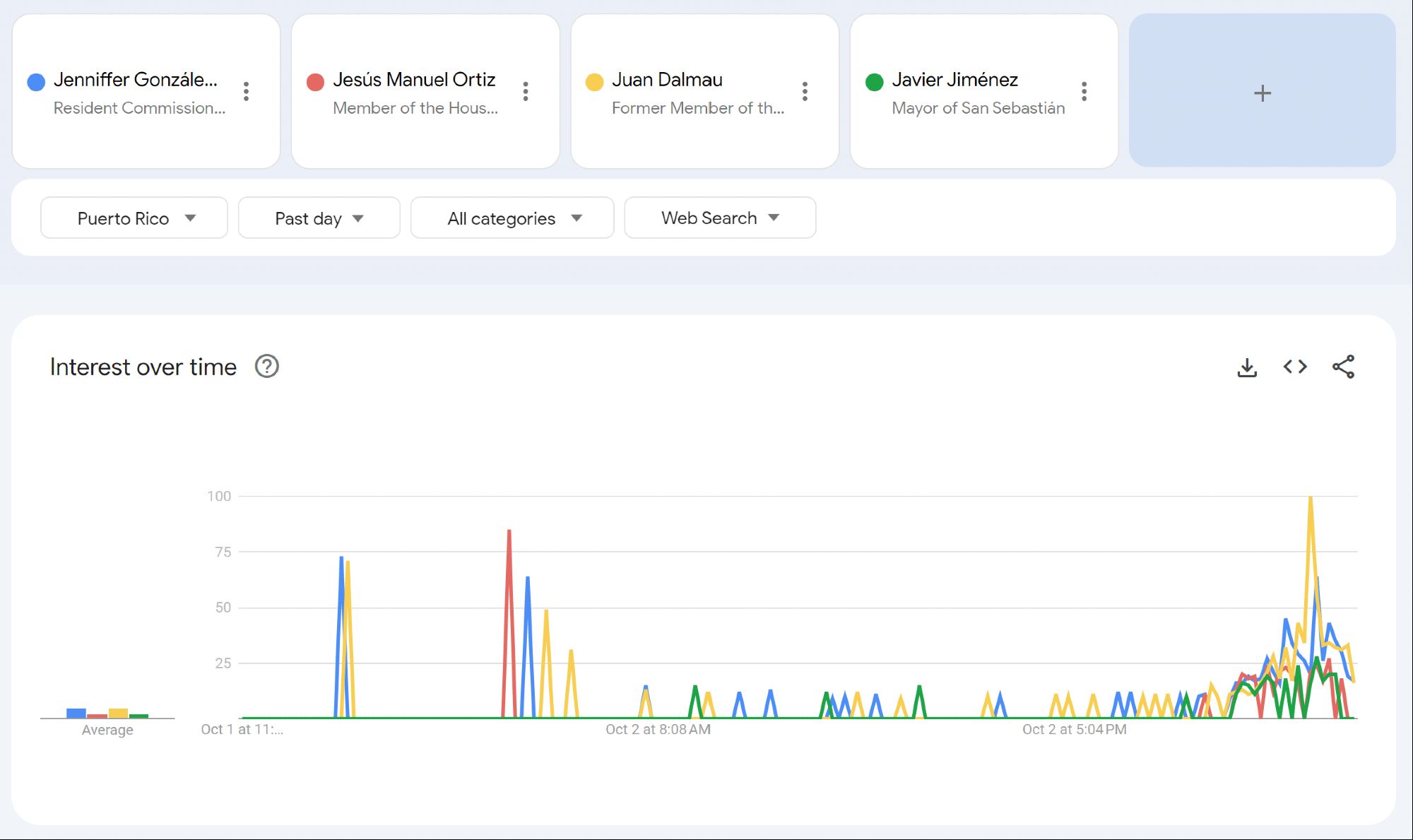Open options menu for Juan Dalmau term
1413x840 pixels.
[x=805, y=91]
